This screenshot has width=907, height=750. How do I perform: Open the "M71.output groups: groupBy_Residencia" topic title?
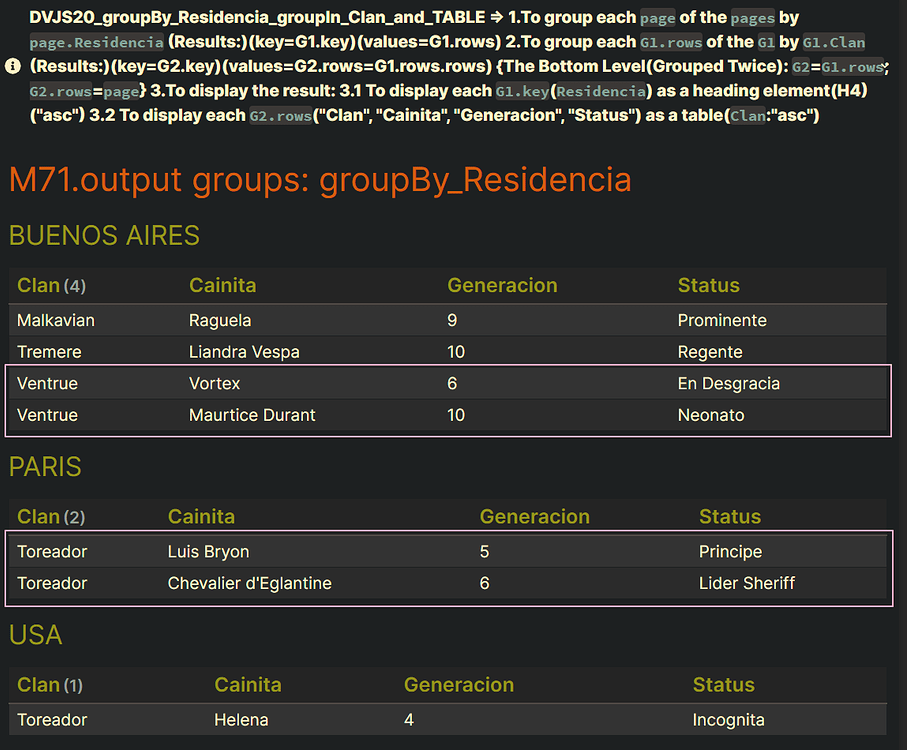pos(319,180)
